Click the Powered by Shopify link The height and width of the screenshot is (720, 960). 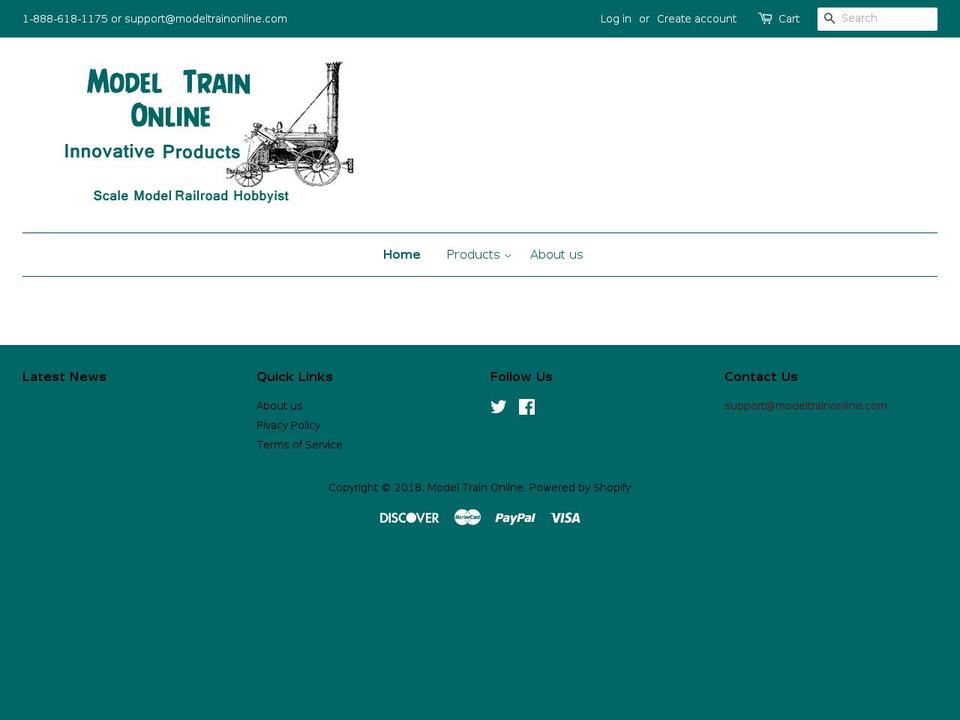[x=580, y=487]
